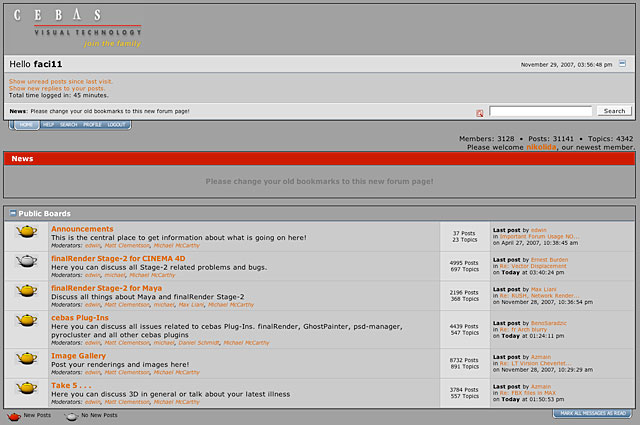
Task: Click the red News section header
Action: pos(320,159)
